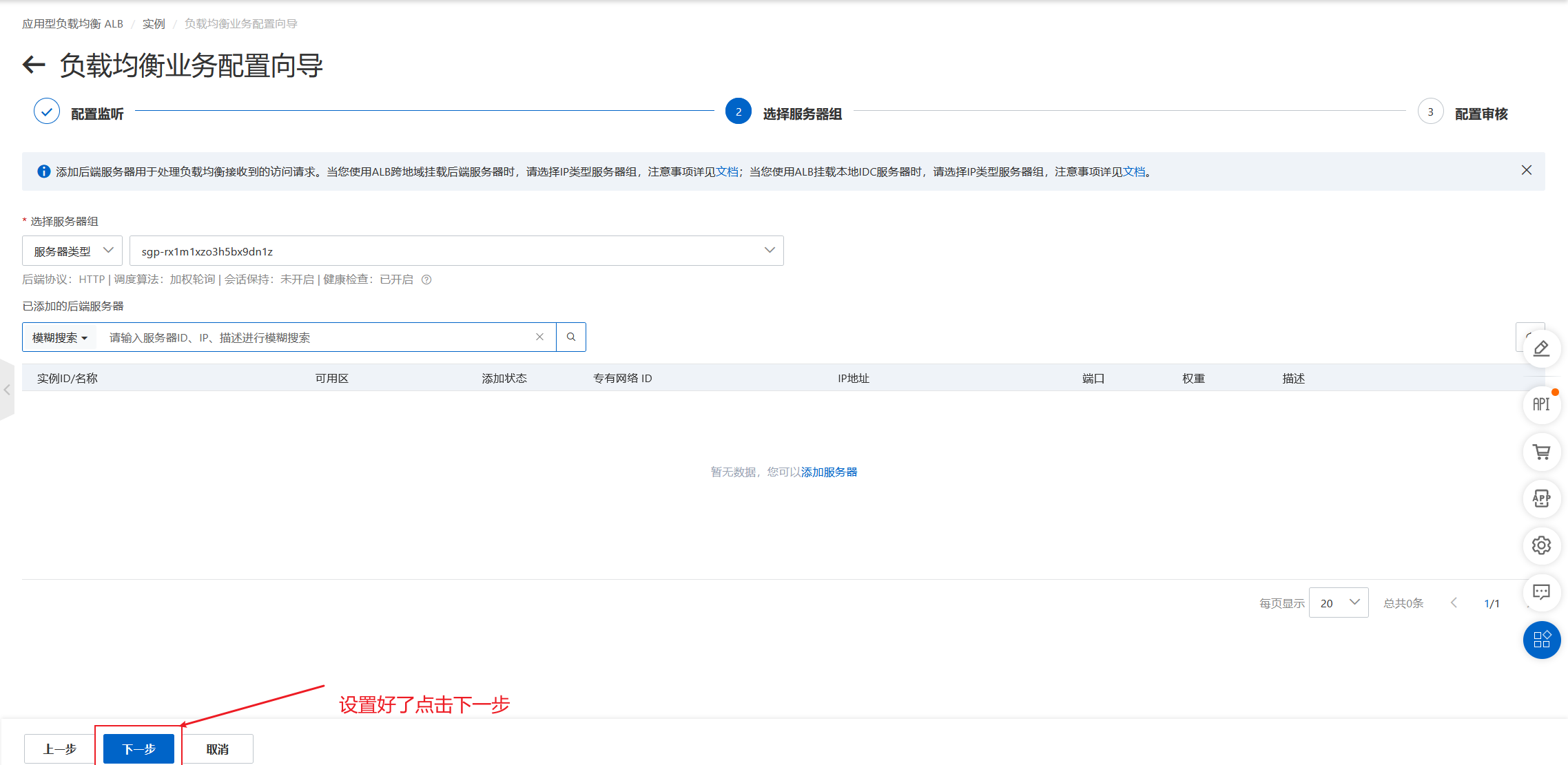Open the feedback chat bubble icon
Viewport: 1568px width, 765px height.
click(x=1541, y=592)
